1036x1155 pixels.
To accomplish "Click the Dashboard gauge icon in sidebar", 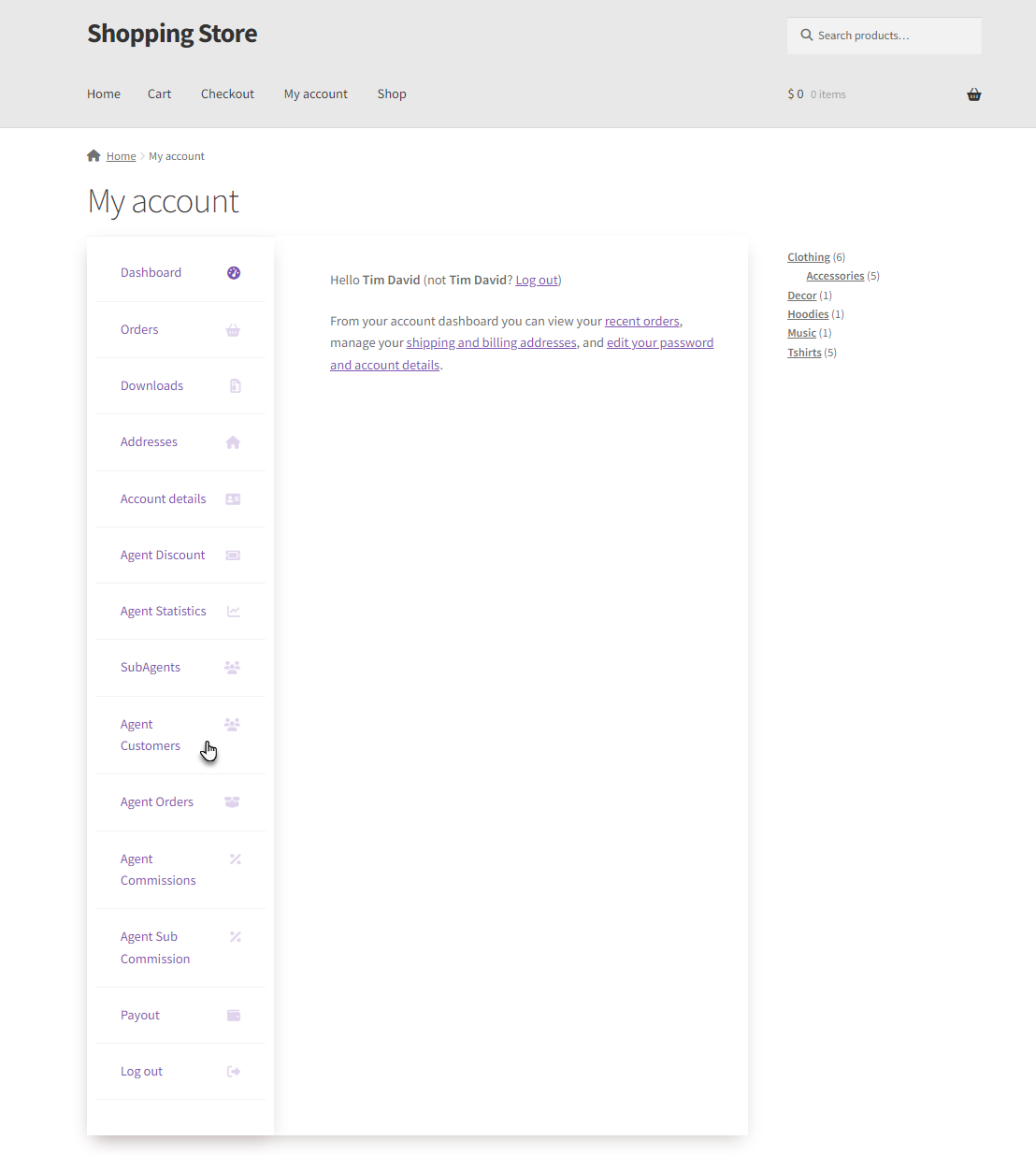I will pyautogui.click(x=234, y=273).
